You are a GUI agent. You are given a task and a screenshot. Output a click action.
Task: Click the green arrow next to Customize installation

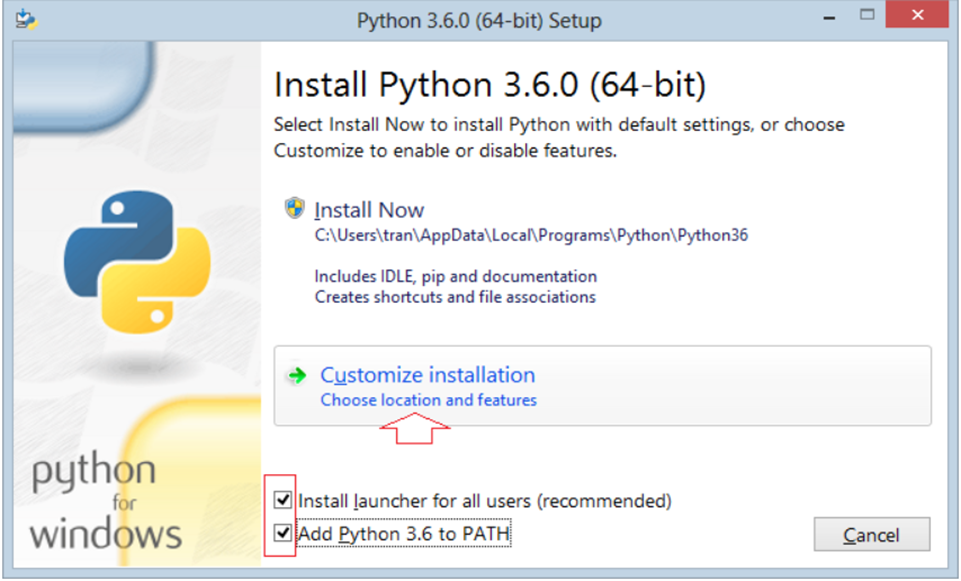[x=297, y=375]
